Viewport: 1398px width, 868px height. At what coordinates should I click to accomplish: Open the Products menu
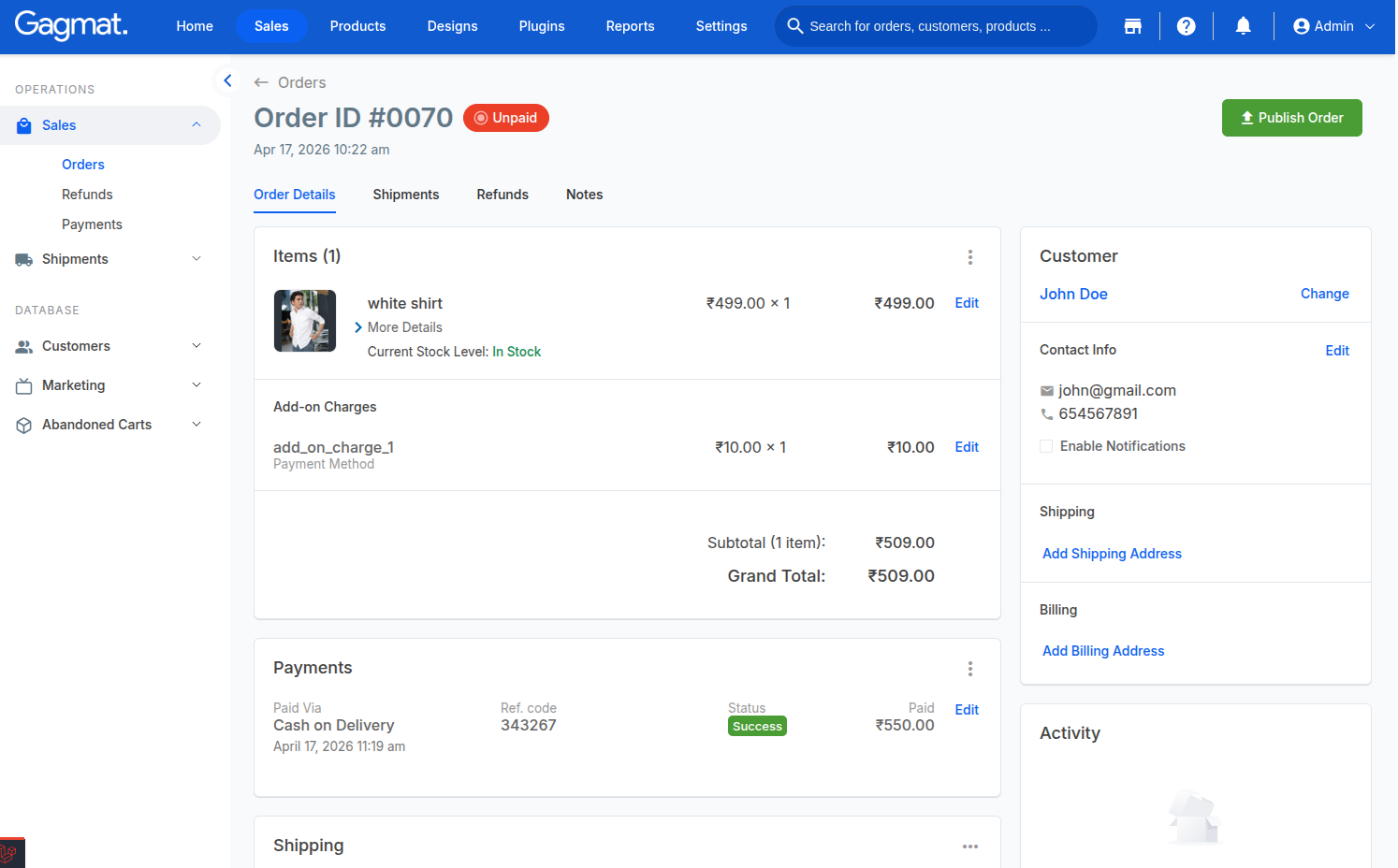357,26
